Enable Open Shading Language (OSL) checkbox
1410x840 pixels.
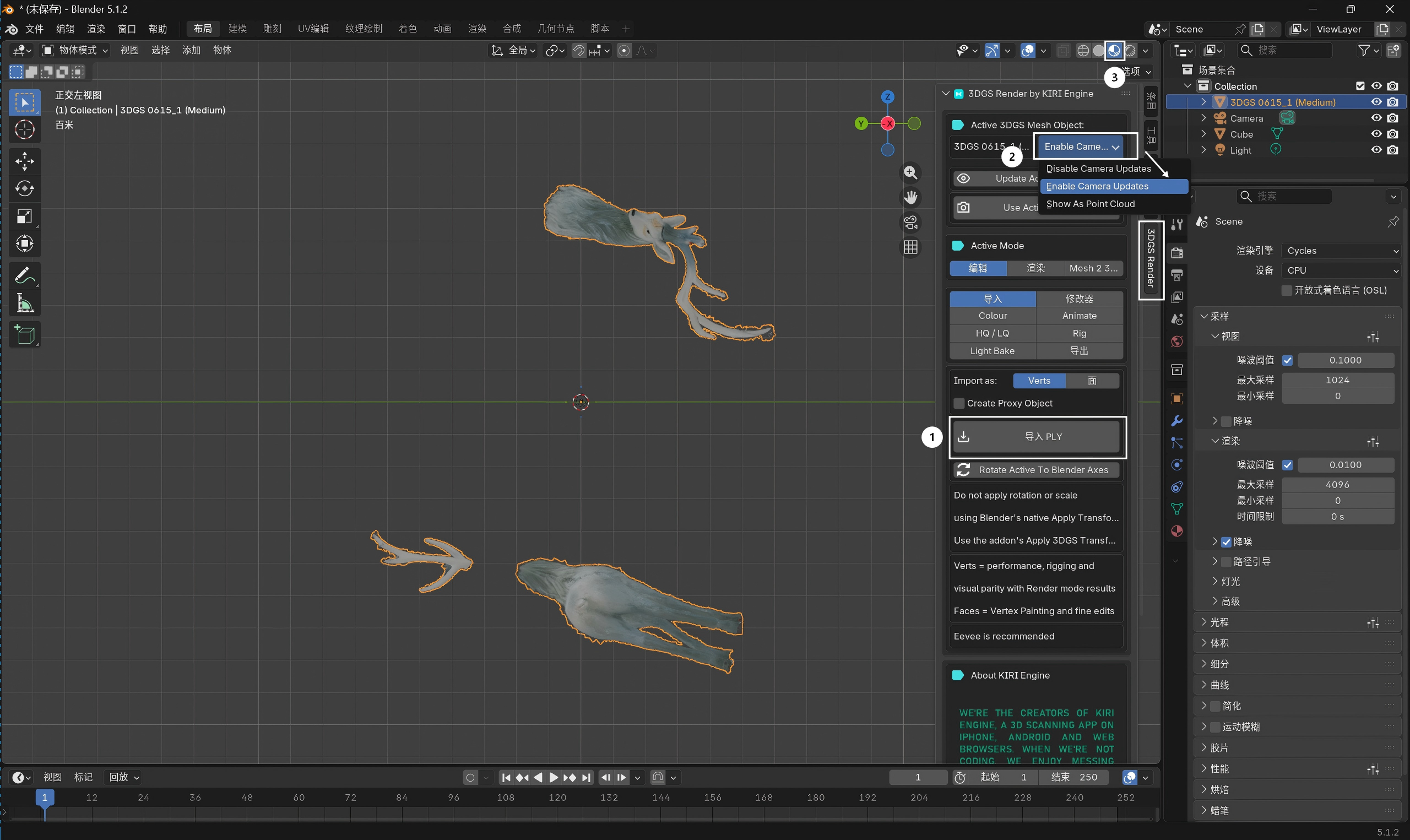1287,290
